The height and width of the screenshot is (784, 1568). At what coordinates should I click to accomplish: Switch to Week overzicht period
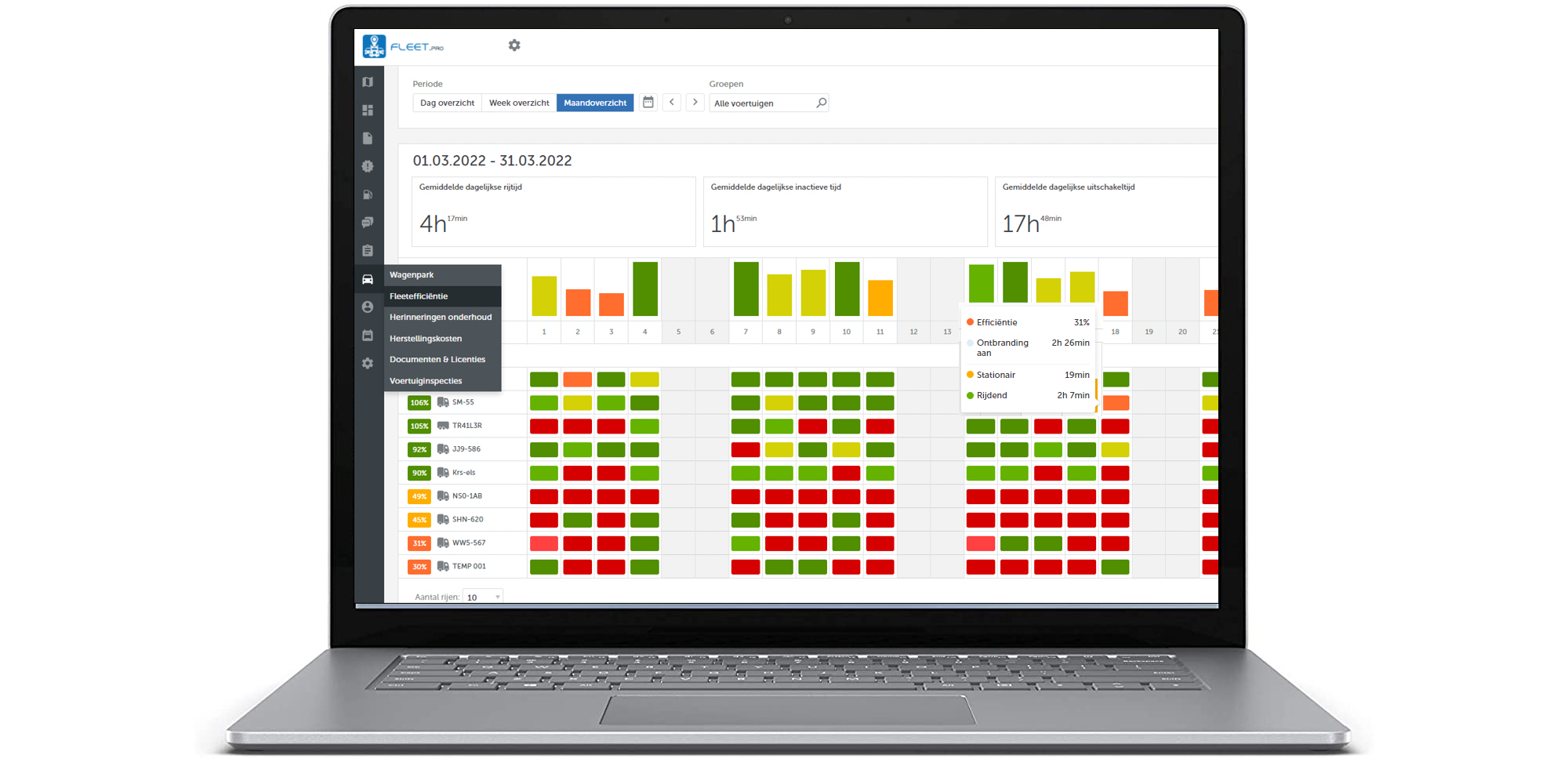point(519,103)
